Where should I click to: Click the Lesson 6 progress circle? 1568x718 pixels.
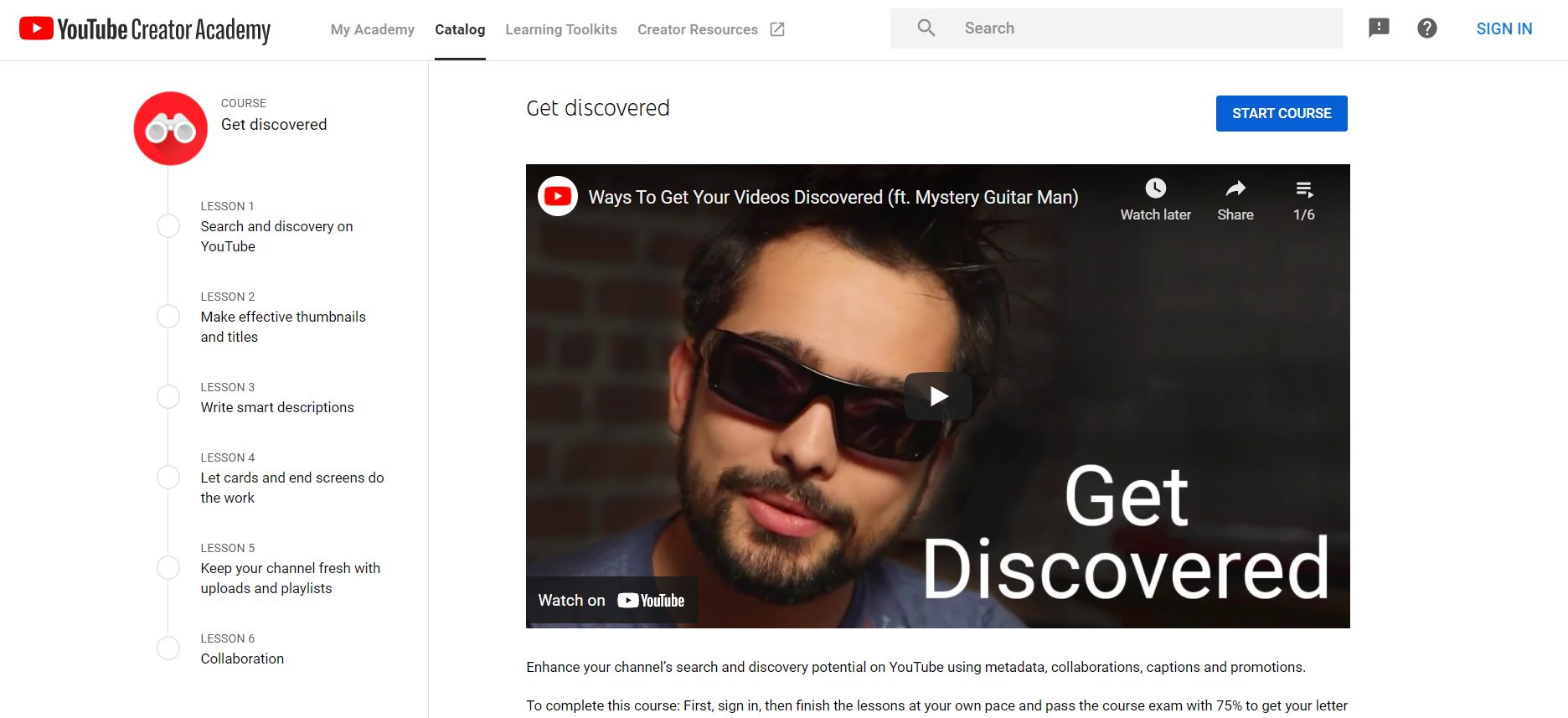(x=168, y=648)
